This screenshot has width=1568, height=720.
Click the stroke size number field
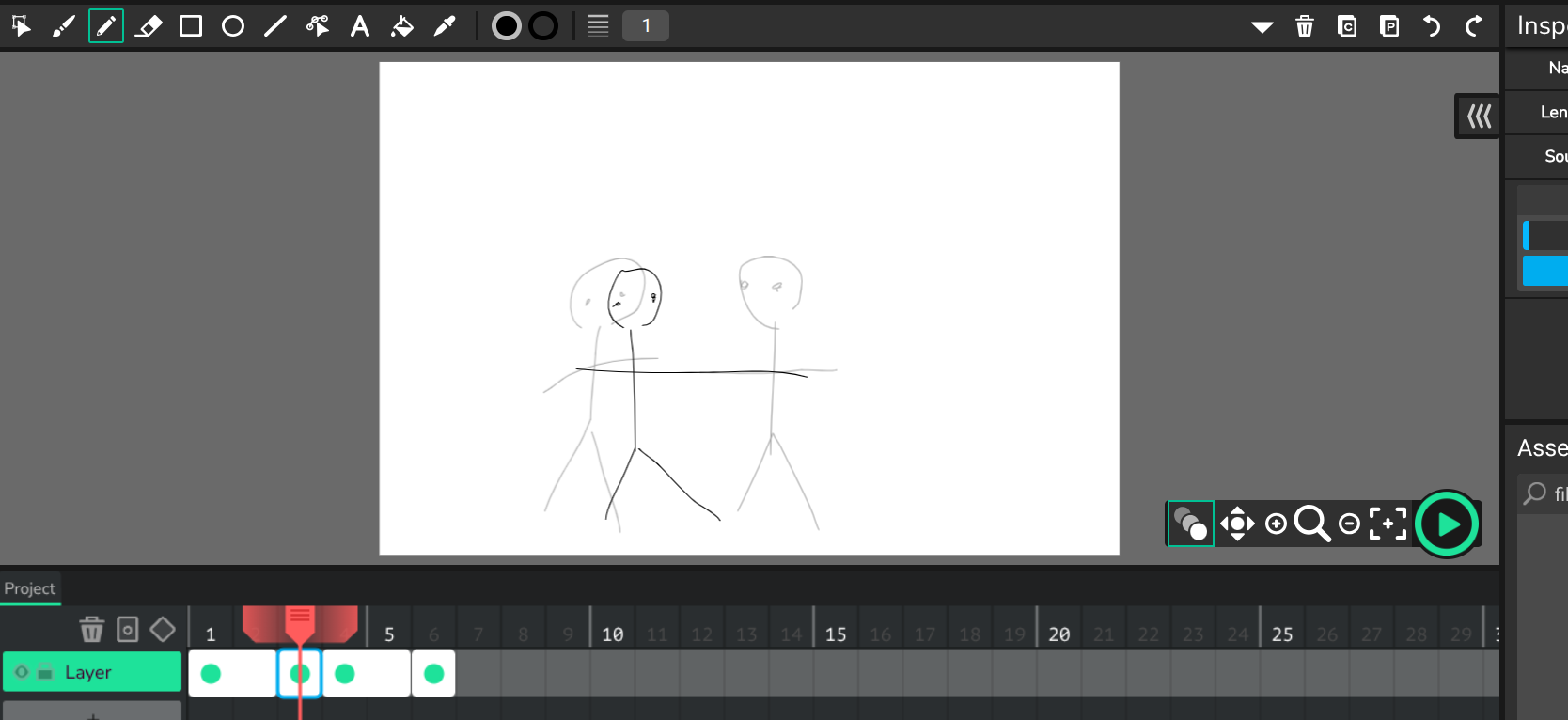pos(646,26)
